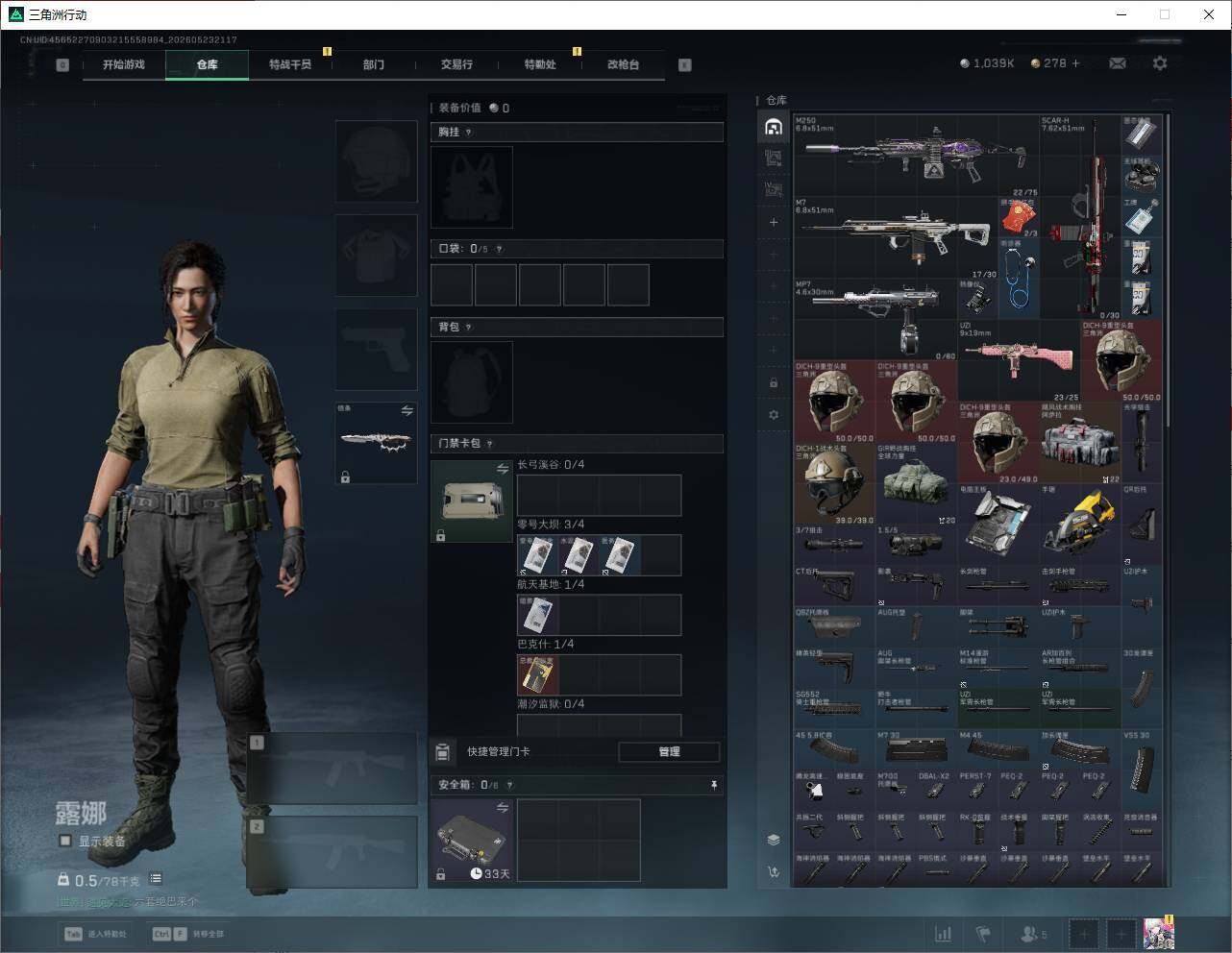This screenshot has width=1232, height=953.
Task: Click the help icon next to 胸挂
Action: (469, 133)
